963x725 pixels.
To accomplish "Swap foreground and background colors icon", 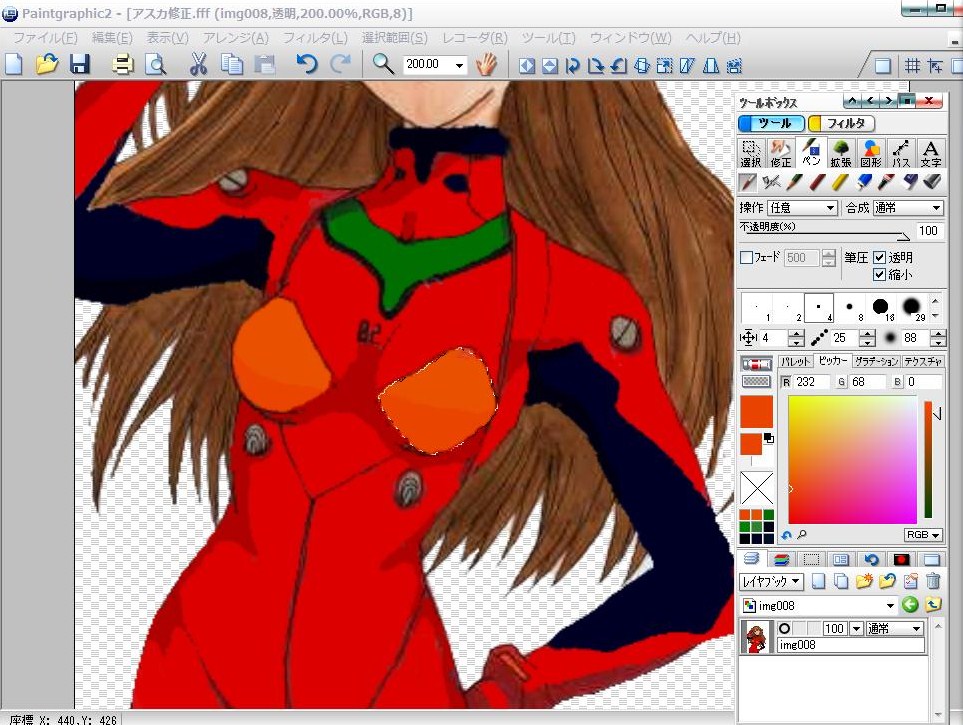I will coord(768,438).
